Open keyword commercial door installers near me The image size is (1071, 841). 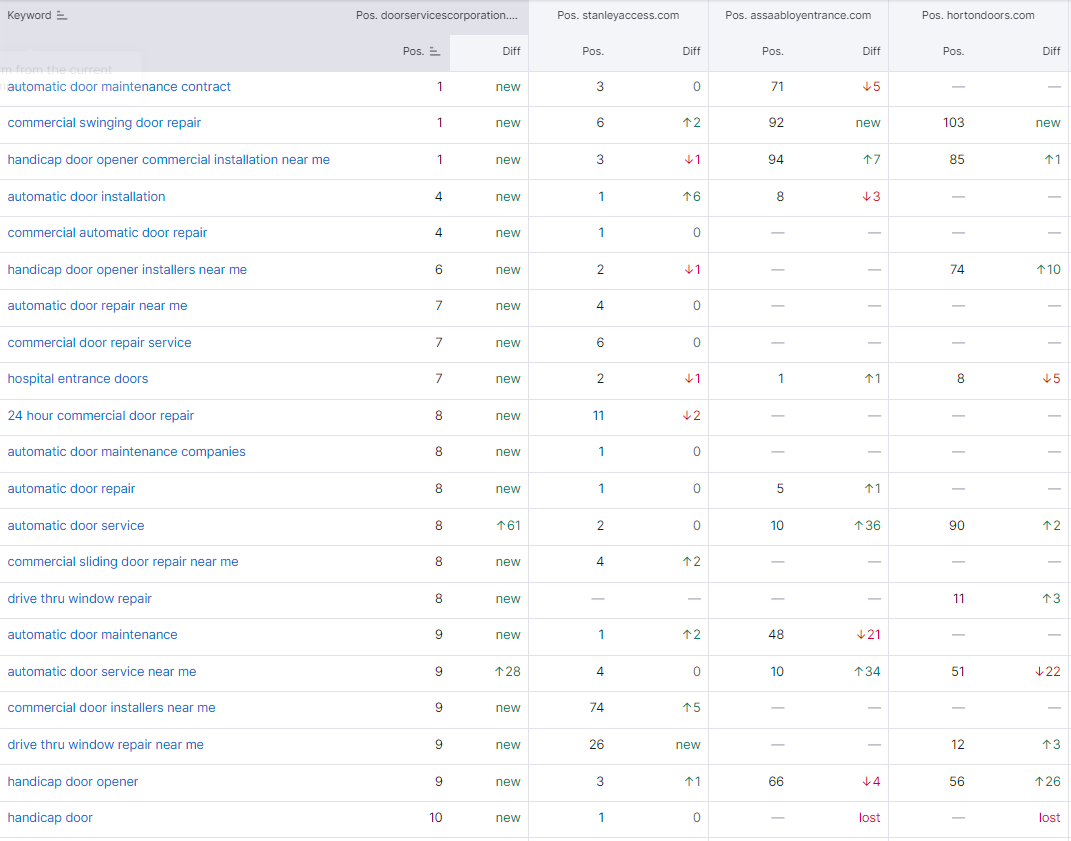(111, 708)
